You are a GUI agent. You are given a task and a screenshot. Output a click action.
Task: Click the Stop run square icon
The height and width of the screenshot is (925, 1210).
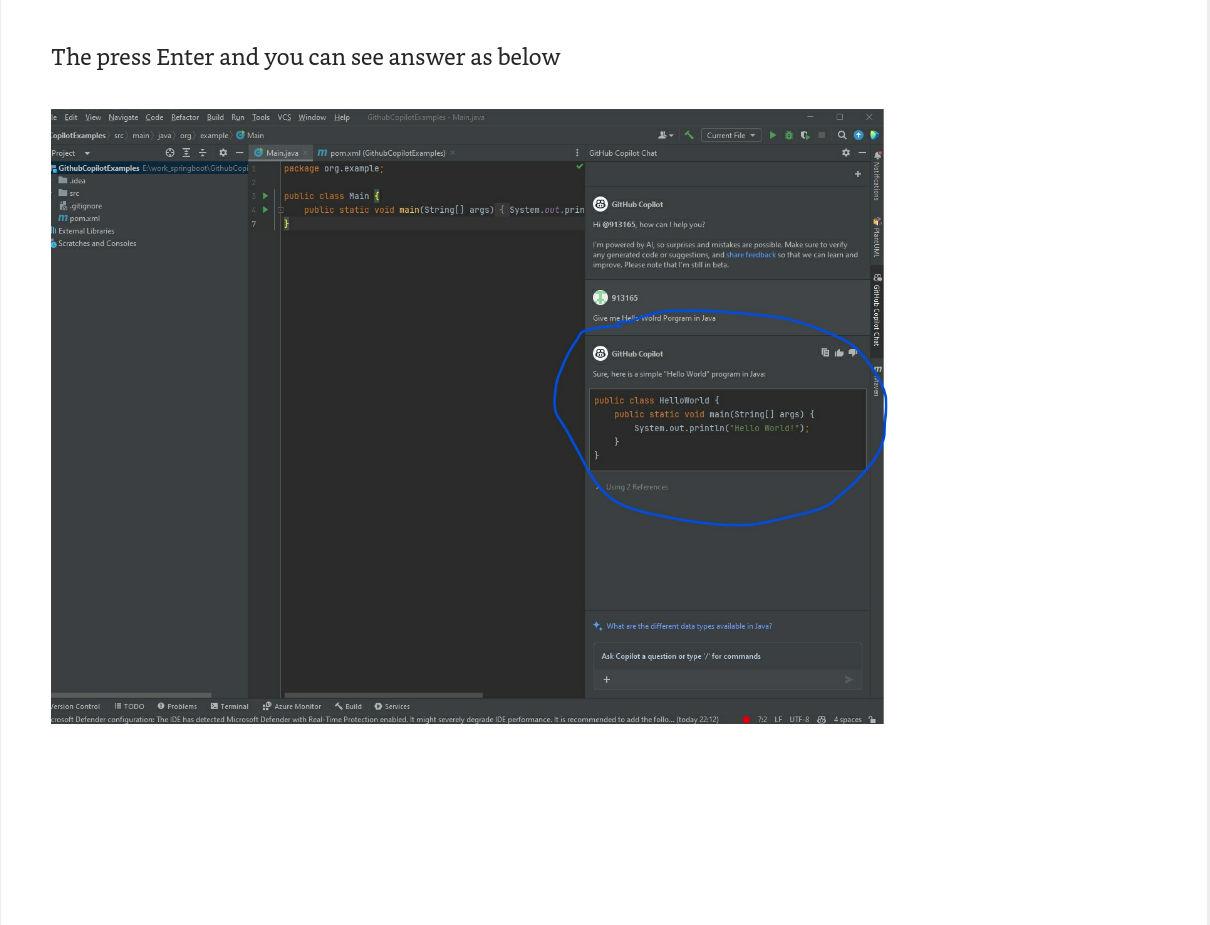[x=822, y=135]
